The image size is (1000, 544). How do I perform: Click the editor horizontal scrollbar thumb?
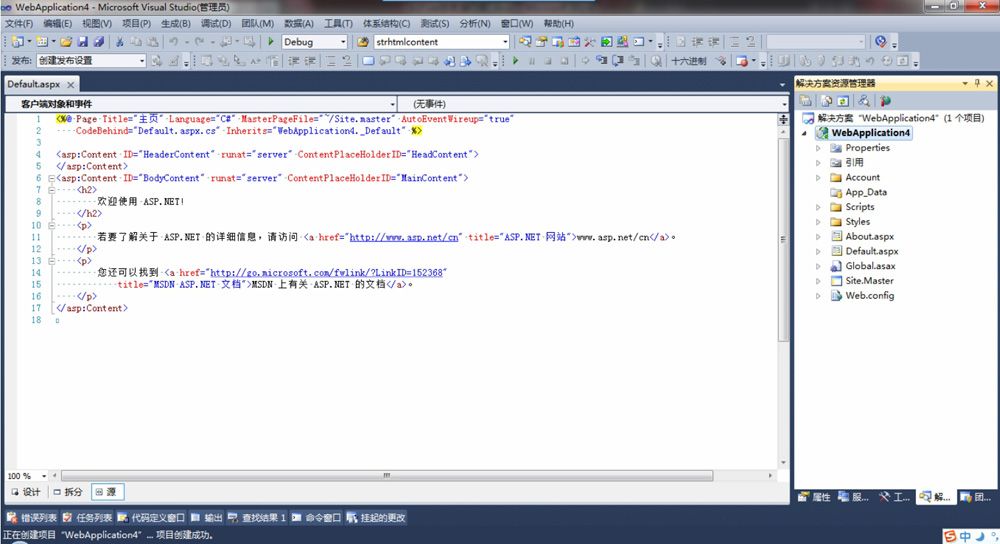[386, 476]
